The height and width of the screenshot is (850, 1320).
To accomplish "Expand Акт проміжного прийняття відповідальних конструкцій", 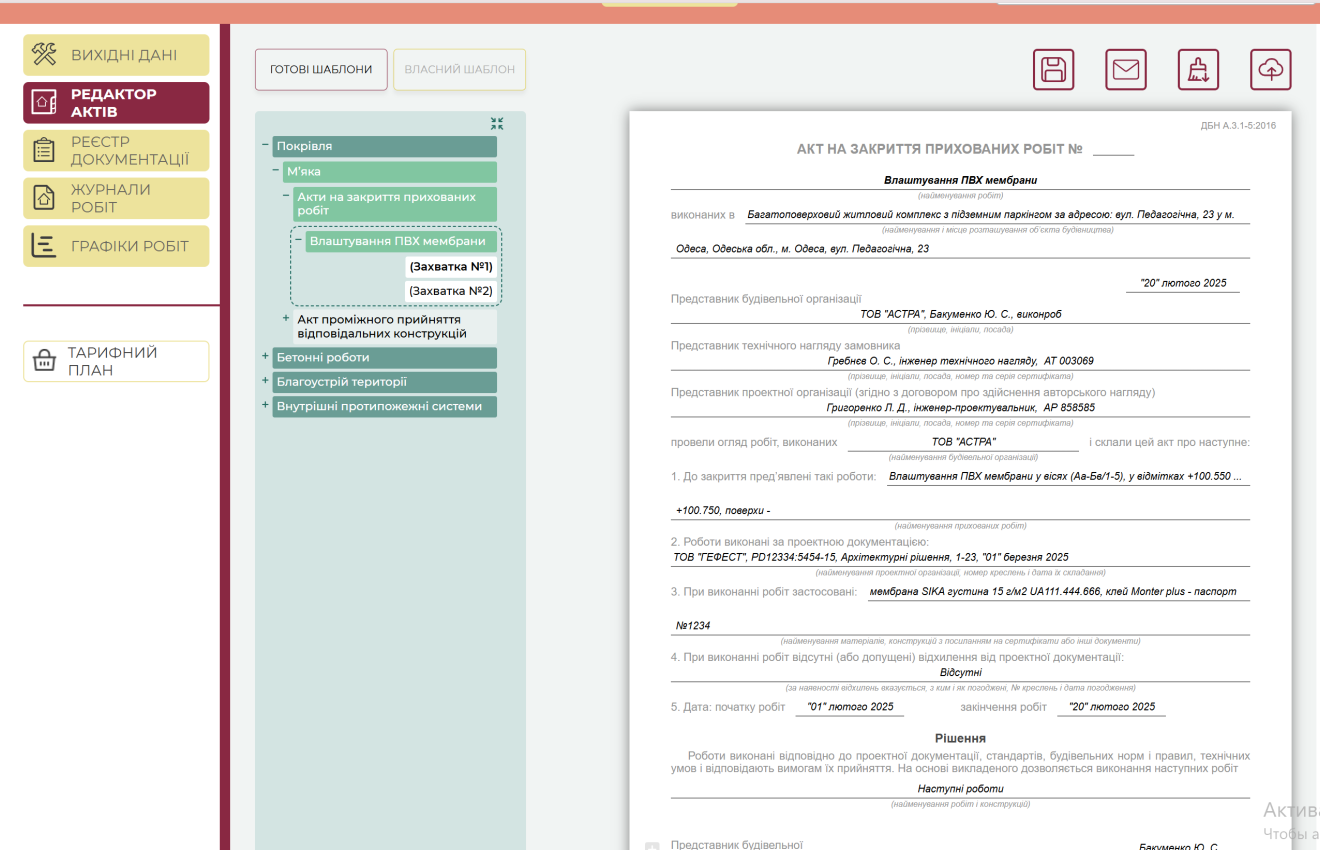I will pyautogui.click(x=285, y=319).
